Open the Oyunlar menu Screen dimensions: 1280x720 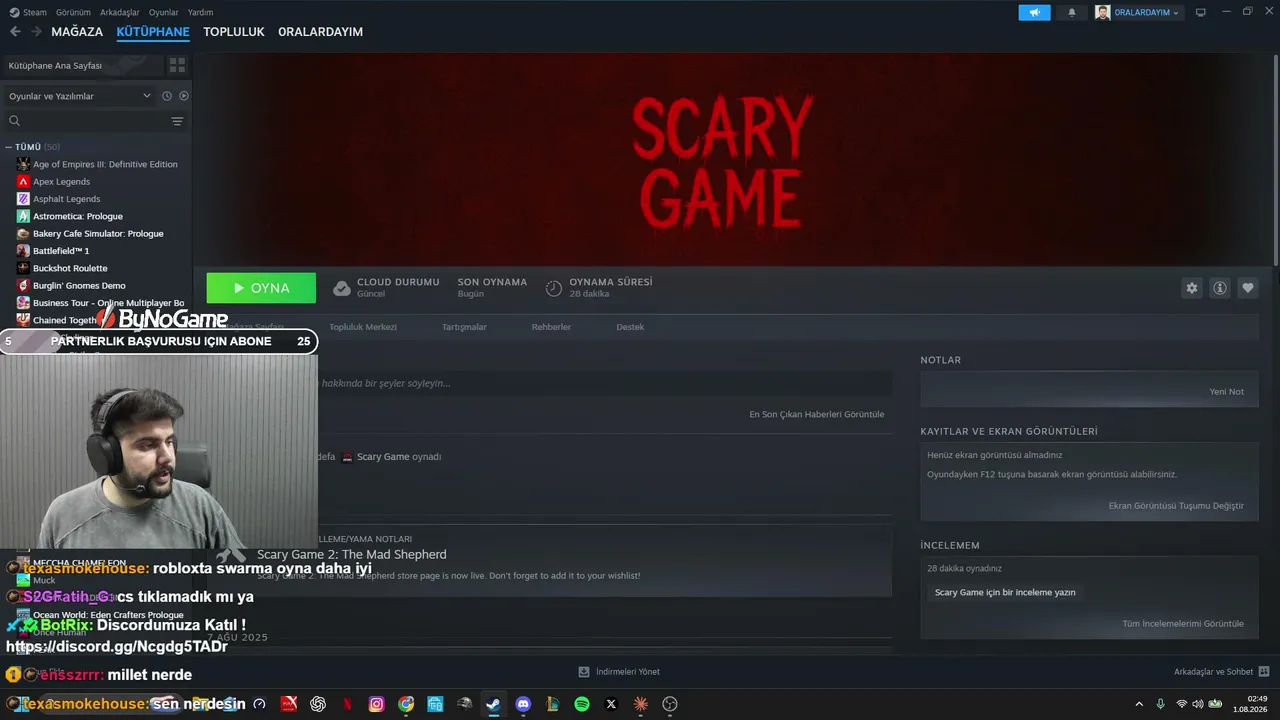pos(164,12)
